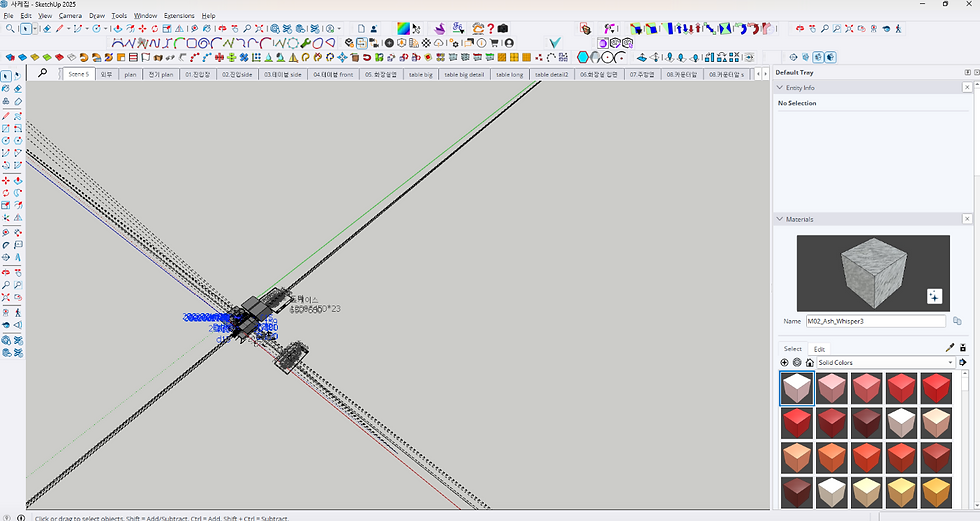This screenshot has width=980, height=521.
Task: Click the green wrench icon in curve toolbar
Action: pos(305,43)
